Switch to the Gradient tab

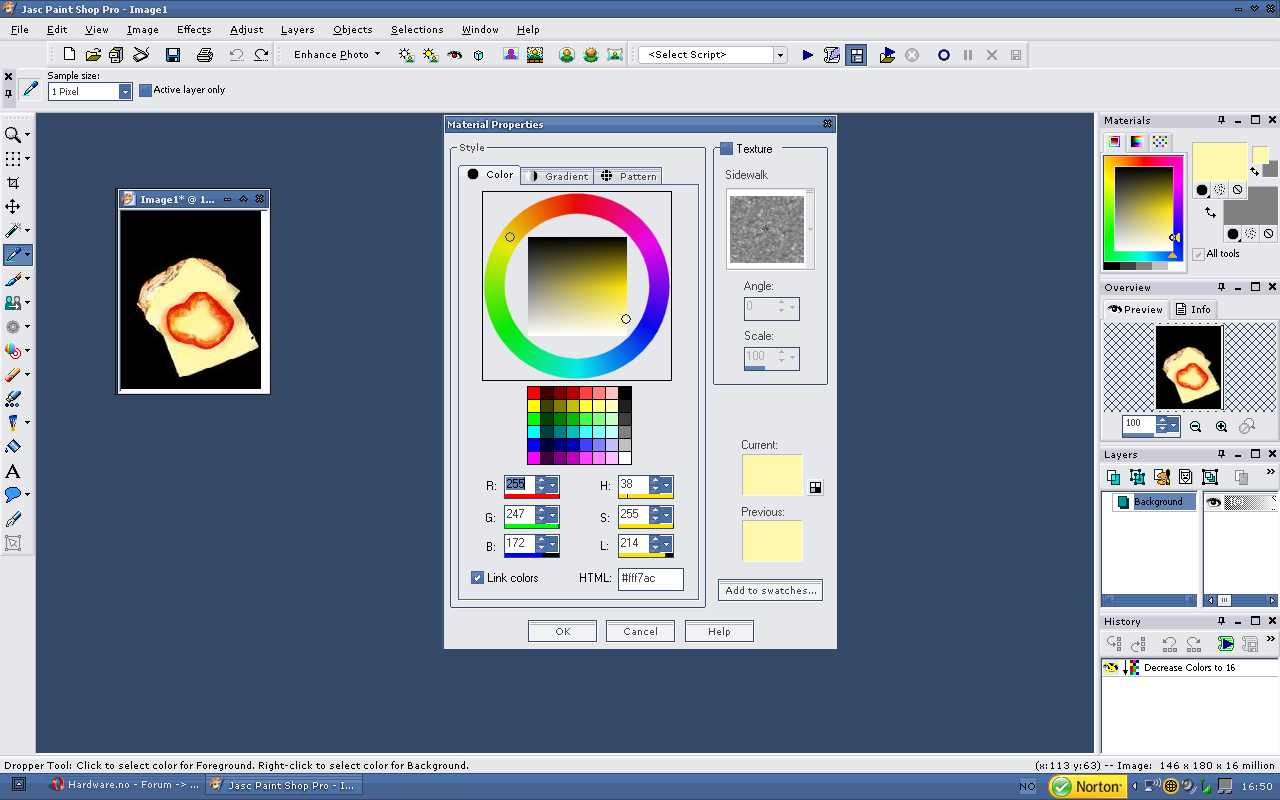click(557, 176)
